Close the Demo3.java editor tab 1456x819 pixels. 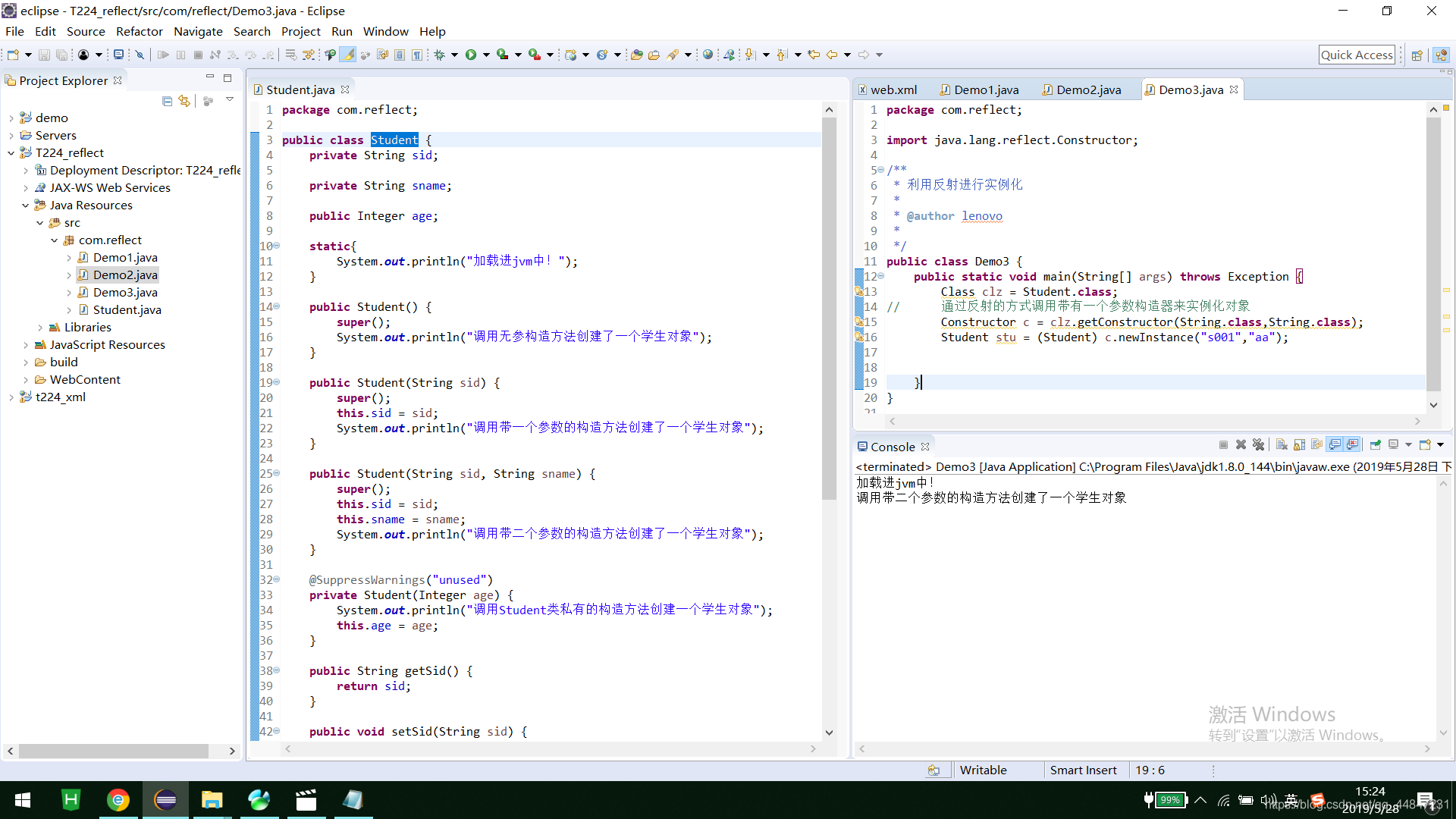(1234, 89)
